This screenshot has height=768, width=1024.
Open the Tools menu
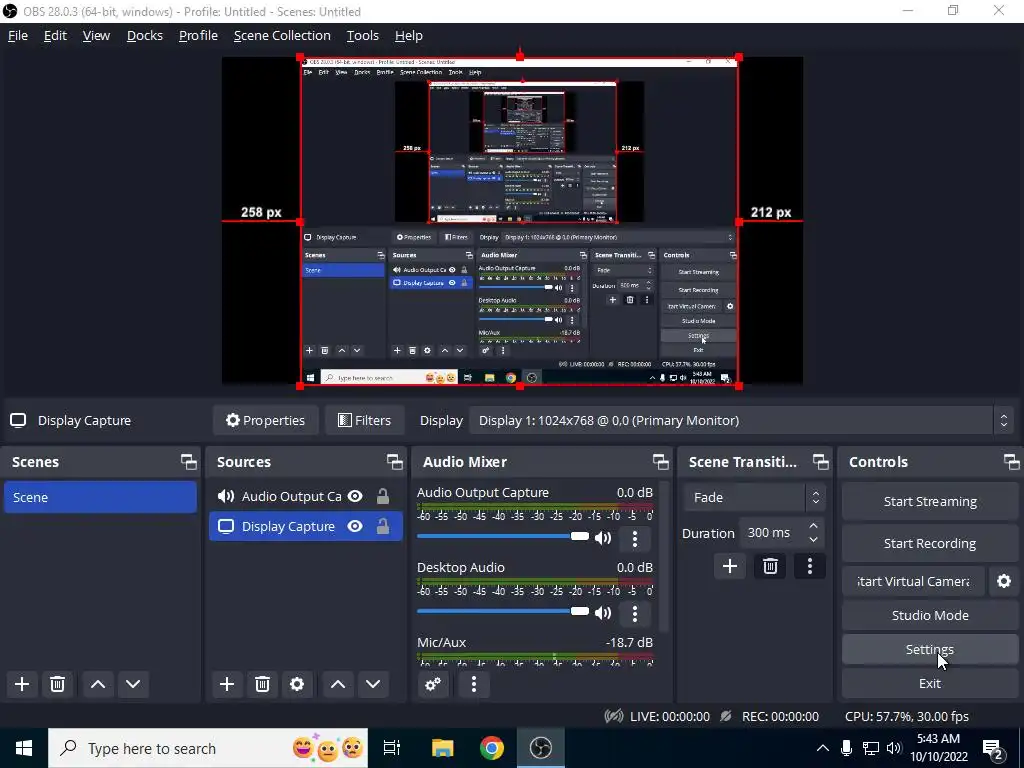pyautogui.click(x=362, y=35)
